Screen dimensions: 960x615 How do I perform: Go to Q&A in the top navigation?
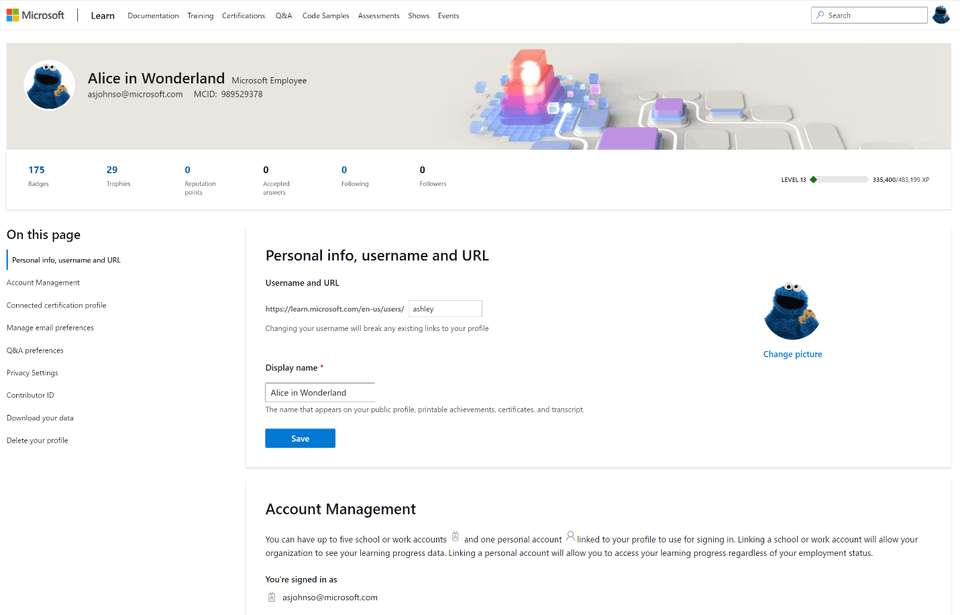pyautogui.click(x=283, y=15)
